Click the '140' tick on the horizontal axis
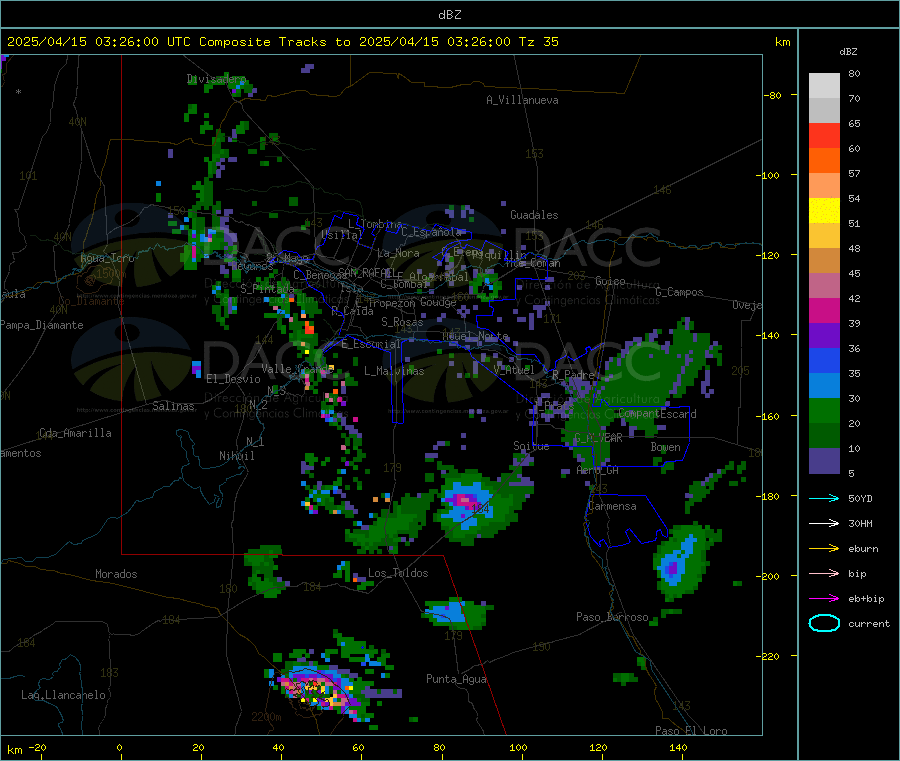 click(678, 747)
